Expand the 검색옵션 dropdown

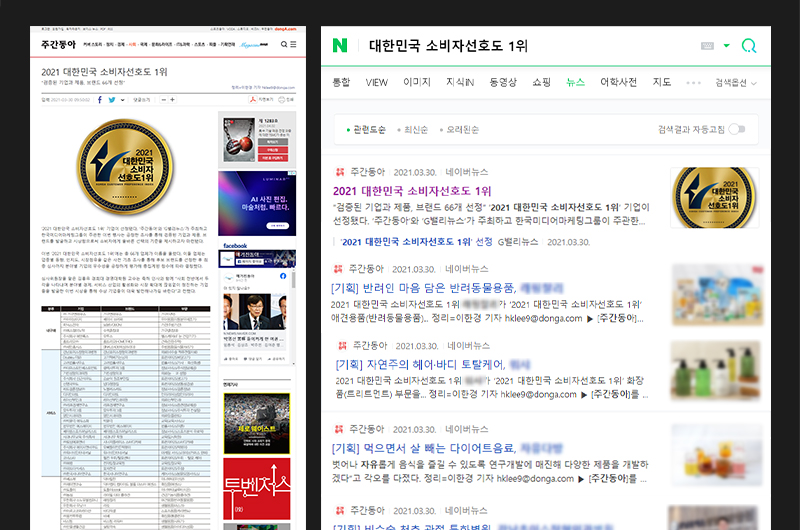click(x=736, y=83)
